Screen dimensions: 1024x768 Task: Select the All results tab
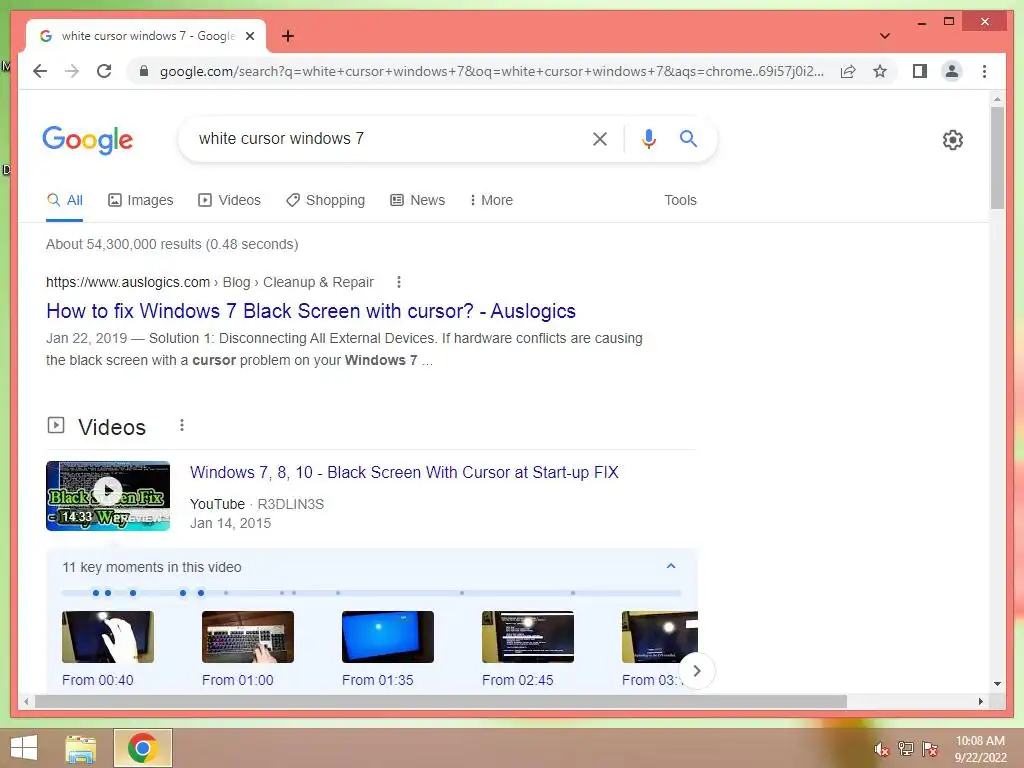click(x=65, y=200)
